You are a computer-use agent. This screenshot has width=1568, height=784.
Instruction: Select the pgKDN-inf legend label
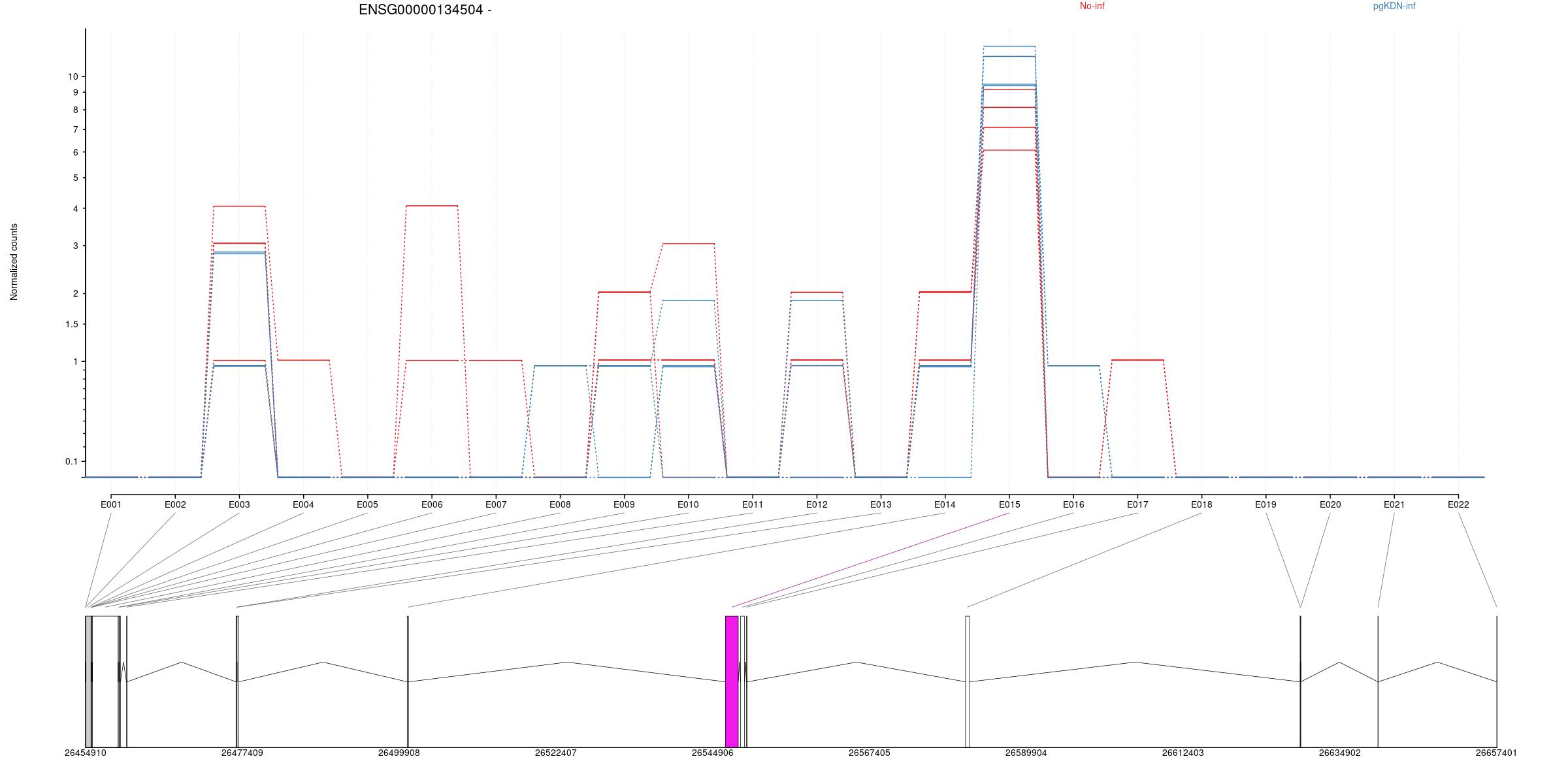click(x=1394, y=6)
